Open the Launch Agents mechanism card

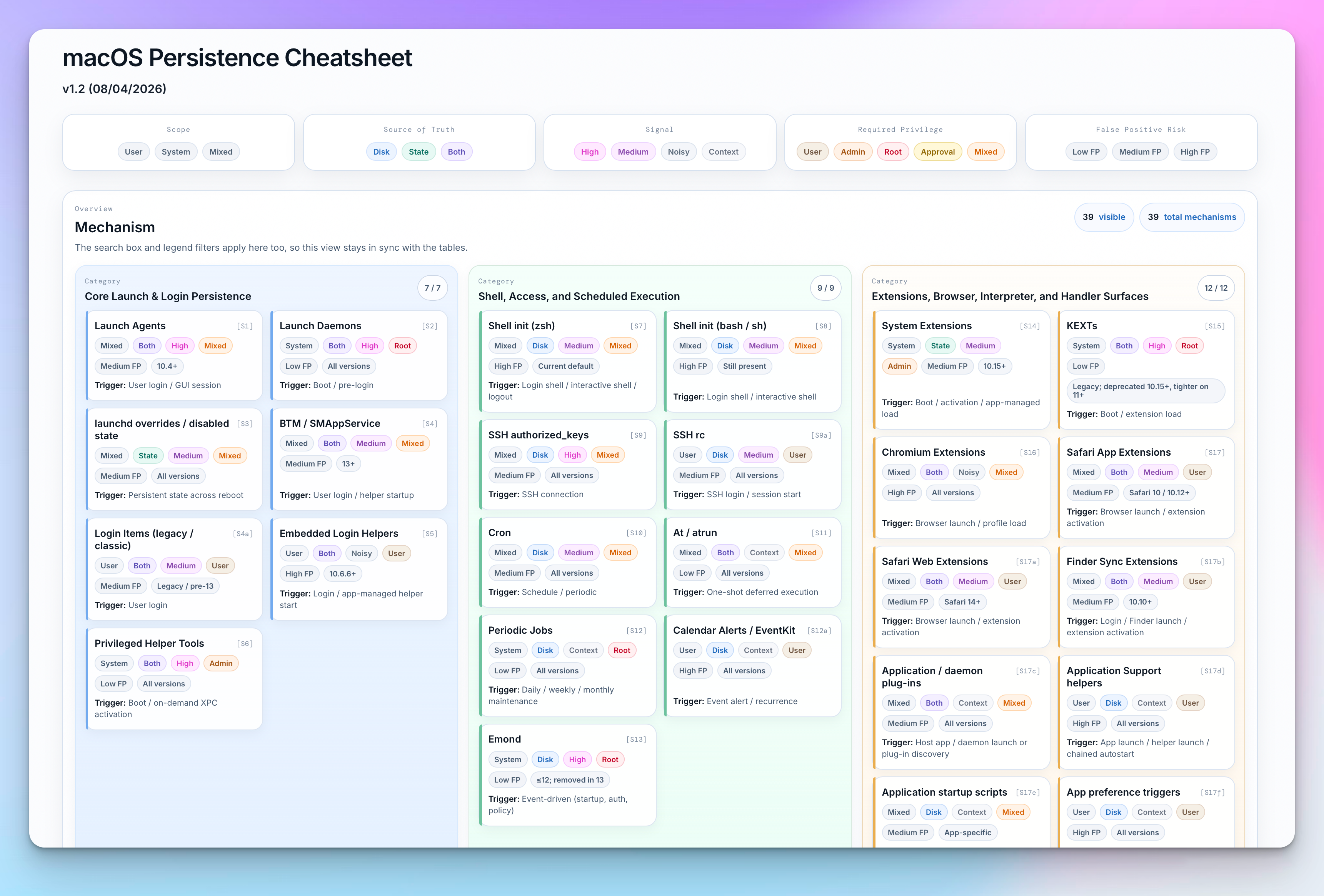click(130, 326)
